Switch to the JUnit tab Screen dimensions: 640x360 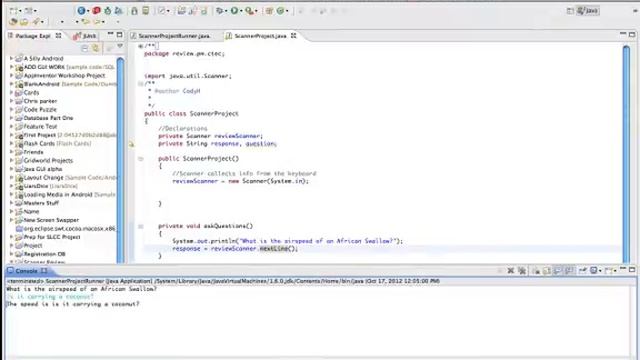(85, 36)
